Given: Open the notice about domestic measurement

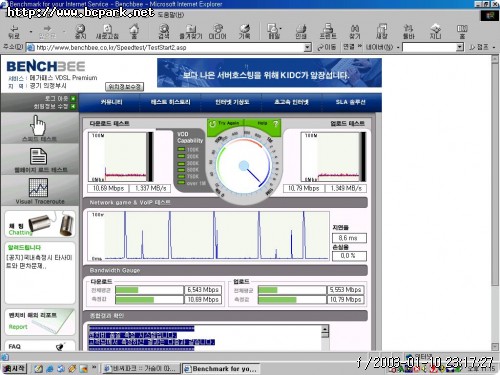Looking at the screenshot, I should [39, 262].
